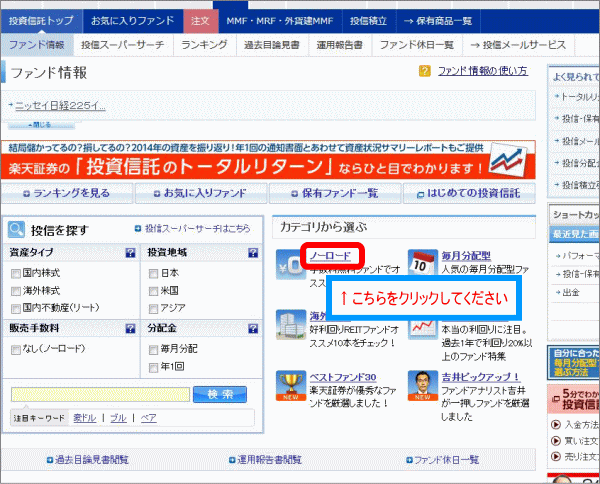Screen dimensions: 600x484
Task: Click the building REIT category icon
Action: [291, 325]
